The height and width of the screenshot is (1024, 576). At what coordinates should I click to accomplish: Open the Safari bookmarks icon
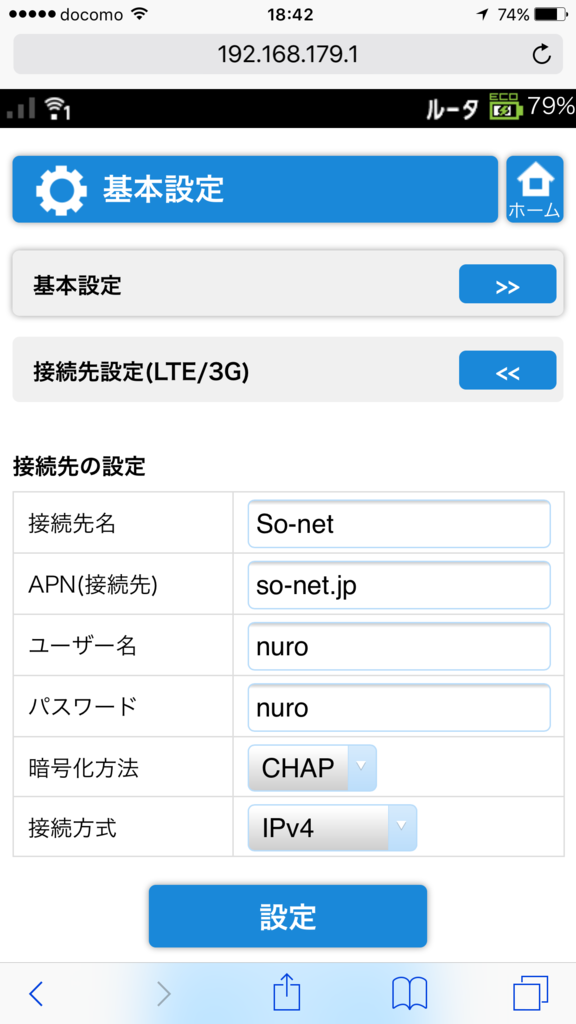(409, 993)
